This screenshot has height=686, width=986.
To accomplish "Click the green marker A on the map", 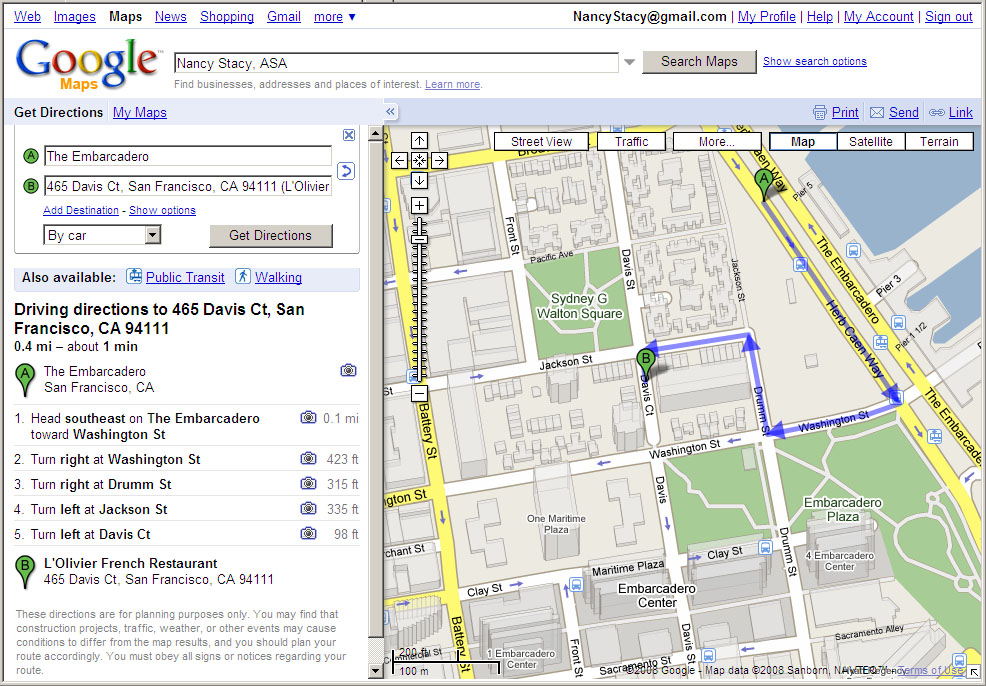I will pos(764,185).
